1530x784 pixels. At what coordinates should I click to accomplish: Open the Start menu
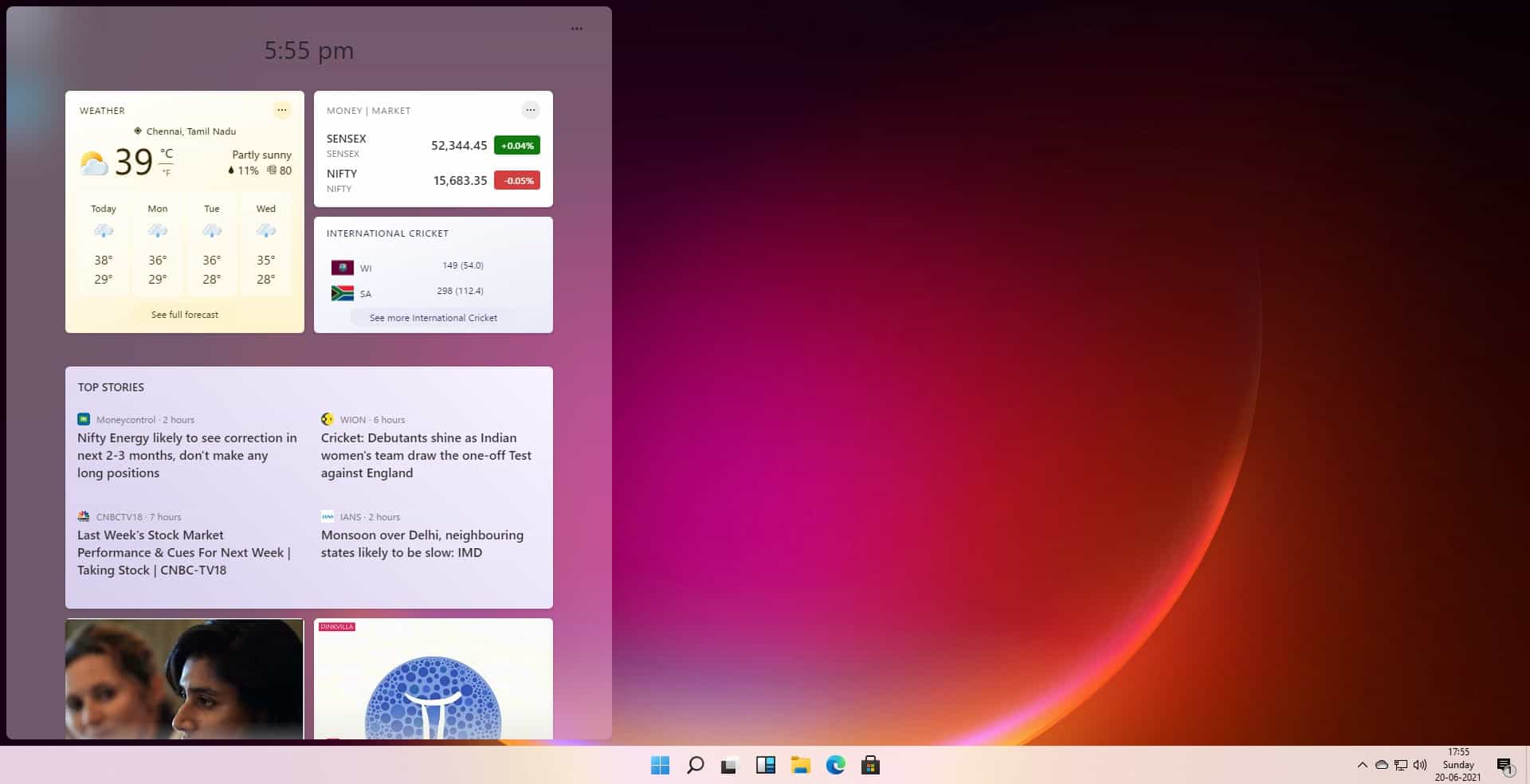coord(659,766)
